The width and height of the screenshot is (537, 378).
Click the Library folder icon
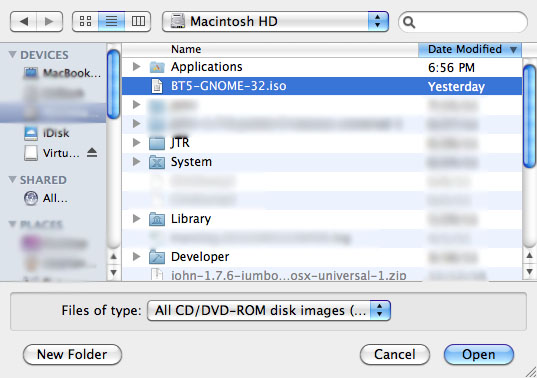click(157, 219)
